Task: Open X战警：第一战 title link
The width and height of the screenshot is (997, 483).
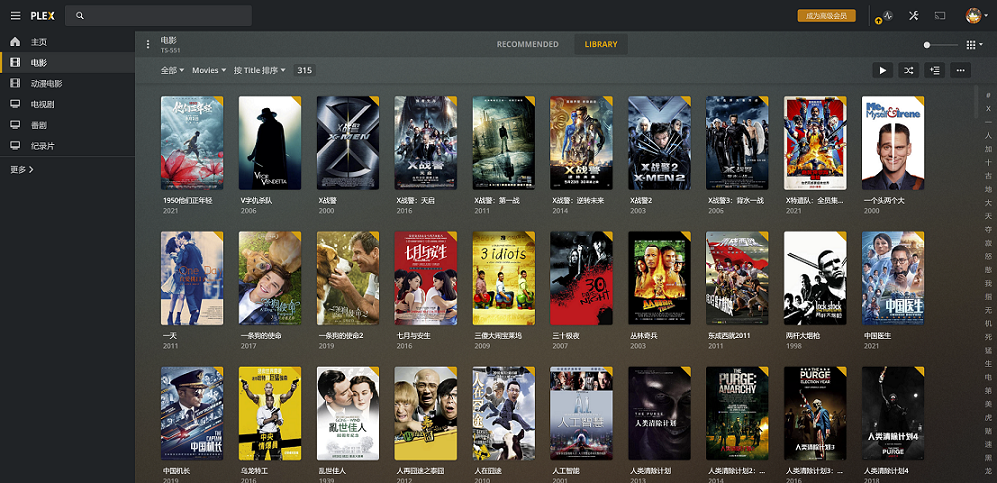Action: click(x=497, y=201)
